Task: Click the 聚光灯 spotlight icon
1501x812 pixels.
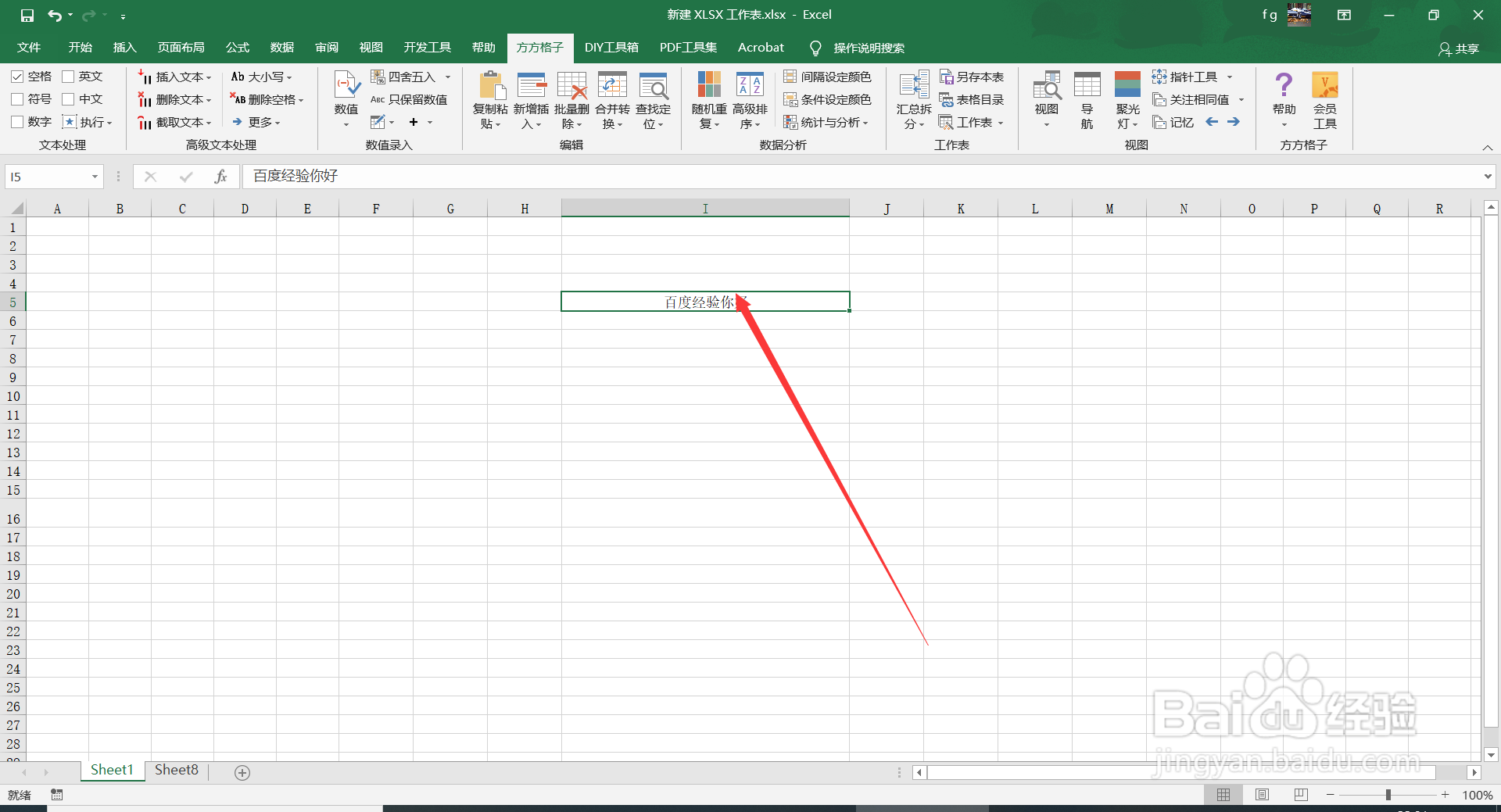Action: tap(1127, 84)
